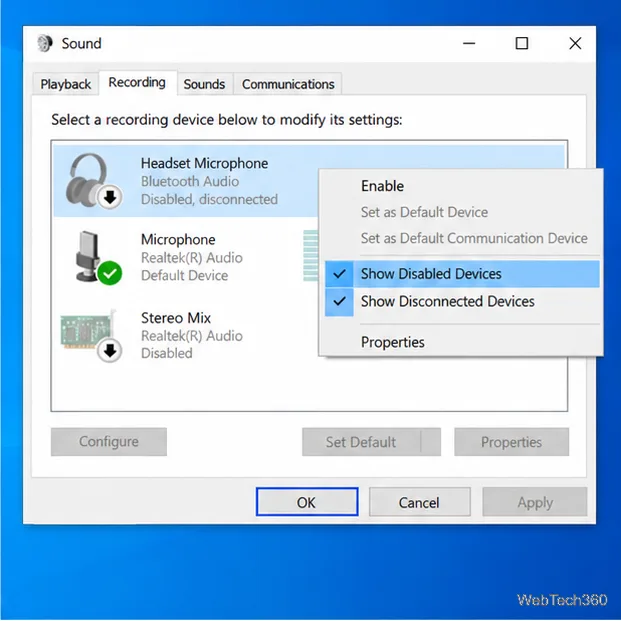Minimize the Sound window

[469, 43]
